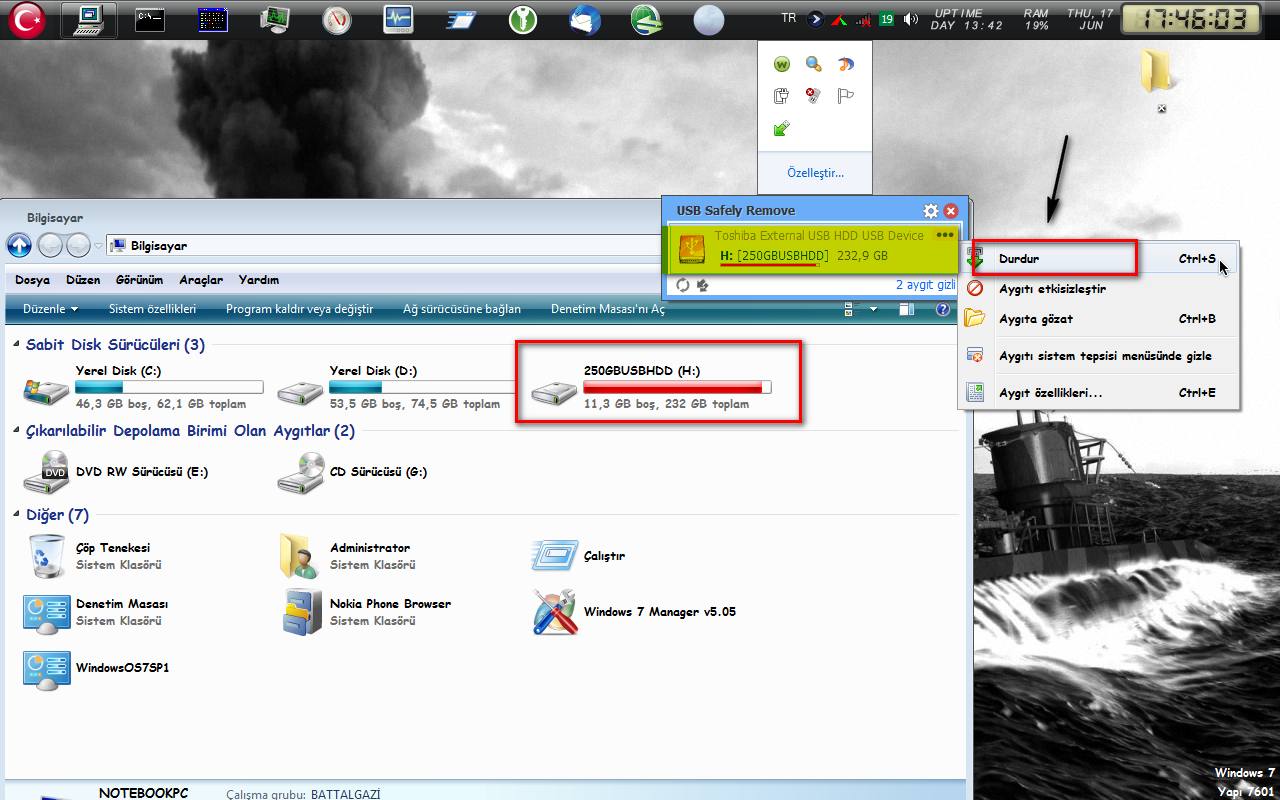Click the Özelleştir... link in tray popup

(815, 173)
